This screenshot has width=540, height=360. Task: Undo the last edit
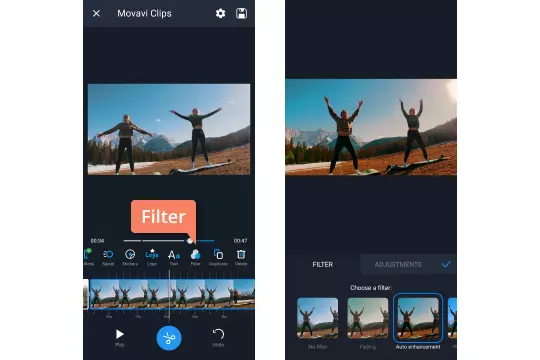pyautogui.click(x=218, y=337)
